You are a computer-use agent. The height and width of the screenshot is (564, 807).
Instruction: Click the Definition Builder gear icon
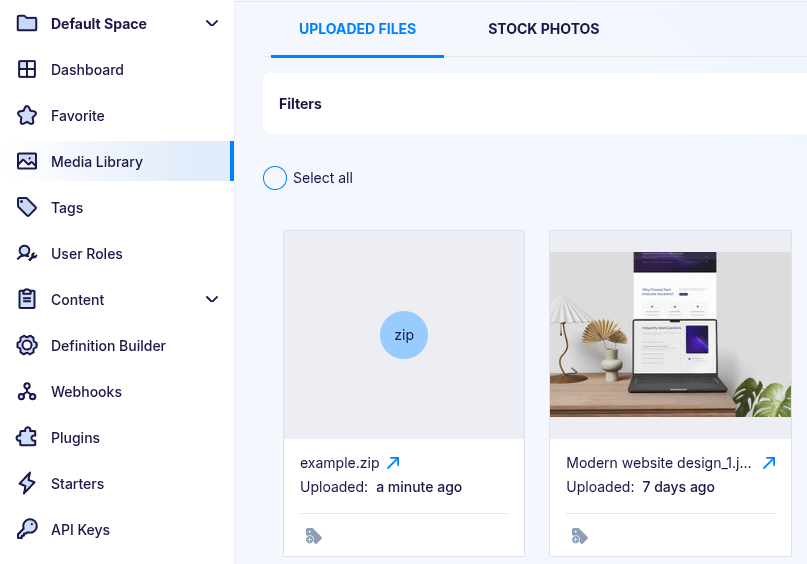click(27, 346)
